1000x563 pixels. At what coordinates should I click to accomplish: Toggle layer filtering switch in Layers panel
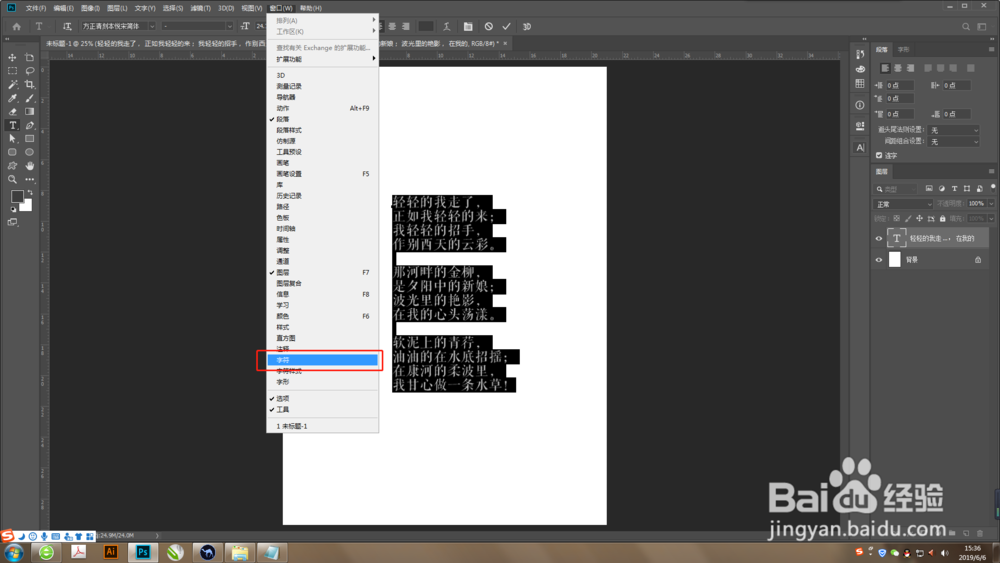point(992,188)
